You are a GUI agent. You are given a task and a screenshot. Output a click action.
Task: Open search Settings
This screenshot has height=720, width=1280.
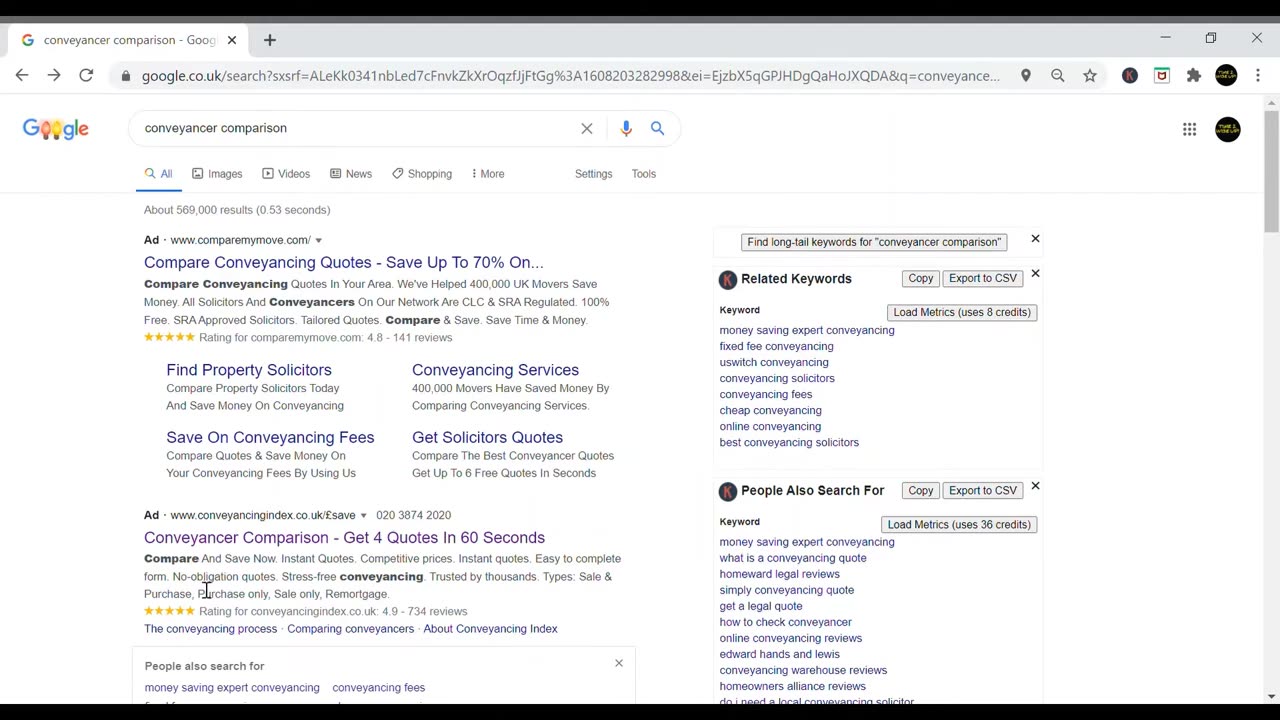point(593,174)
